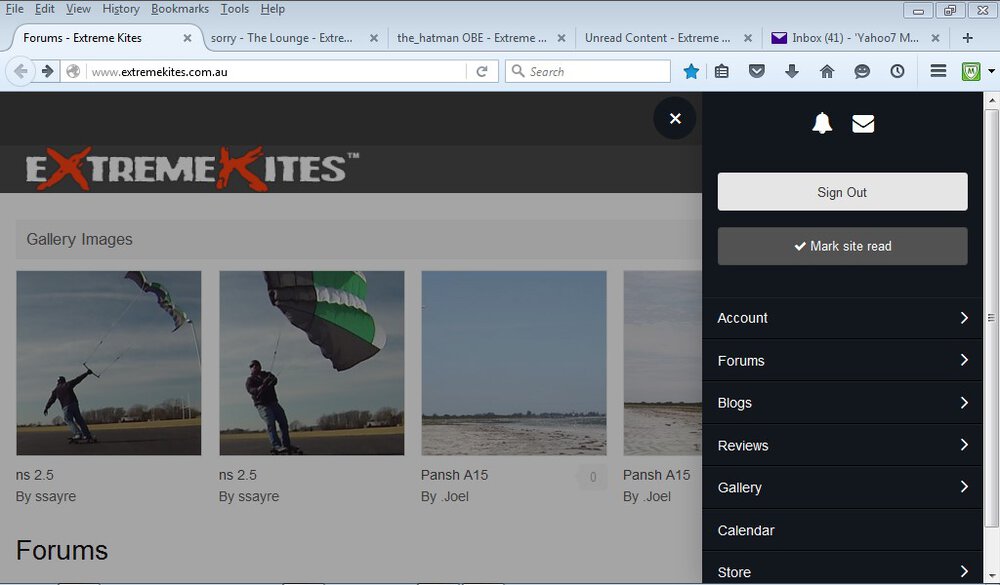The width and height of the screenshot is (1000, 585).
Task: Sign Out of Extreme Kites
Action: (x=842, y=191)
